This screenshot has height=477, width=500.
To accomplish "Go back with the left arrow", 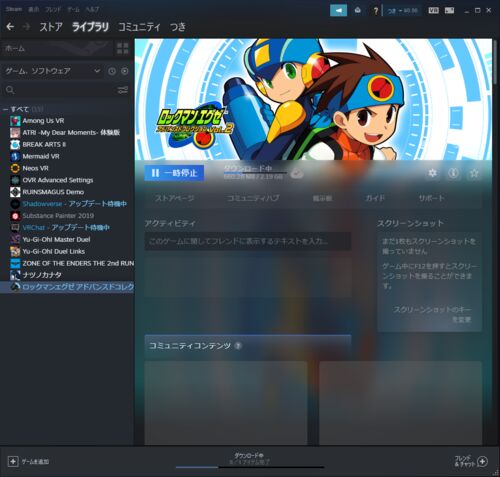I will point(10,27).
